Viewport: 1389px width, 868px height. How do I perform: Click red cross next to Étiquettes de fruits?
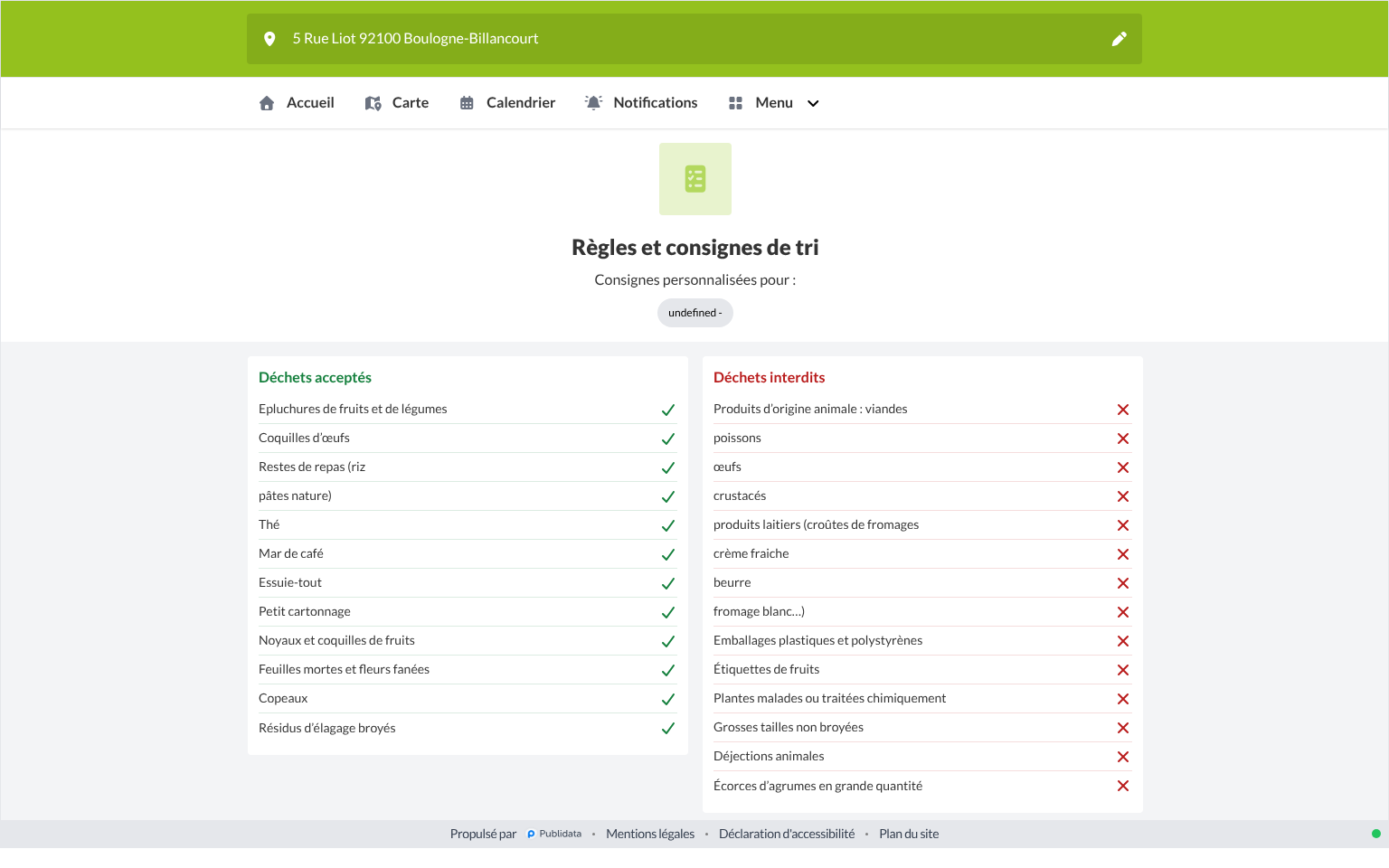pos(1123,670)
